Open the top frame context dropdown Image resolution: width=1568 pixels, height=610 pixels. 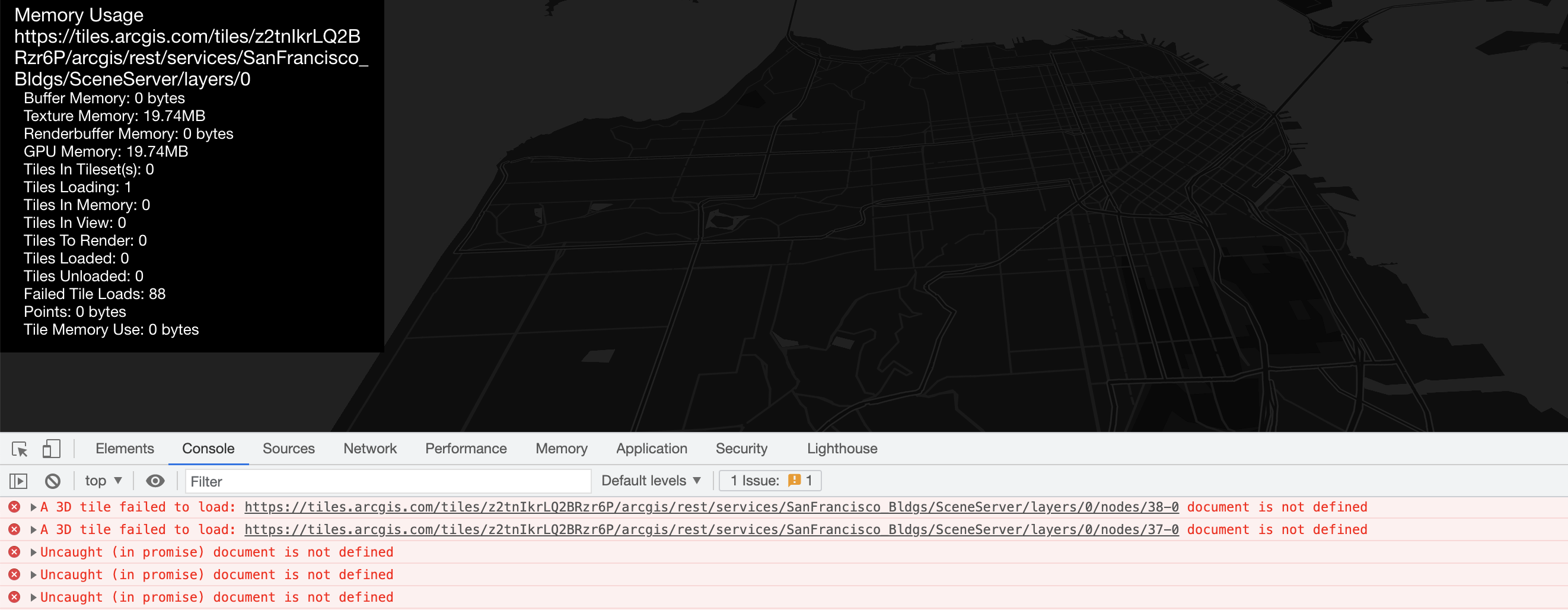(x=102, y=480)
